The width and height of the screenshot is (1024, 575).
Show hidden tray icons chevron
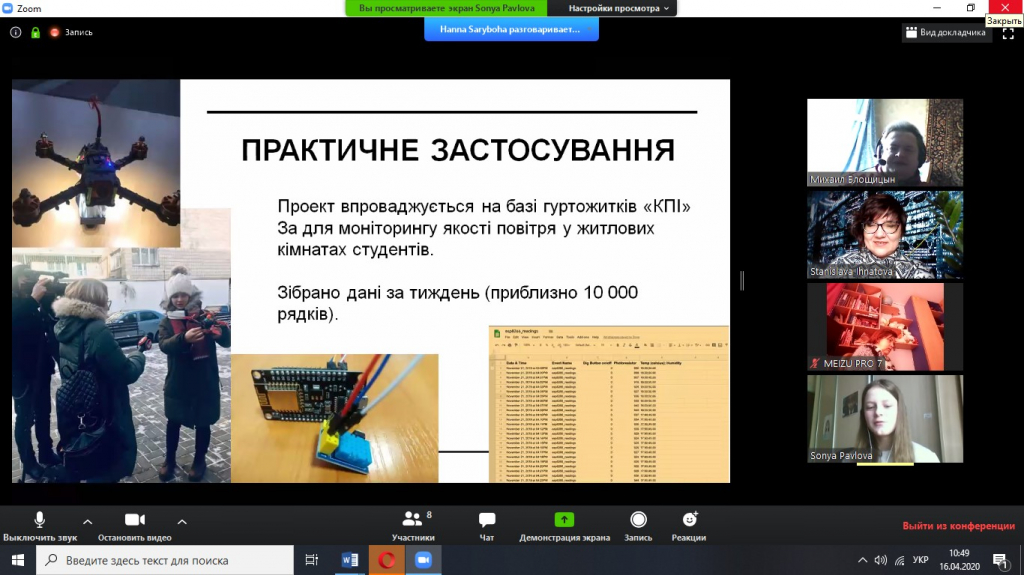point(862,560)
